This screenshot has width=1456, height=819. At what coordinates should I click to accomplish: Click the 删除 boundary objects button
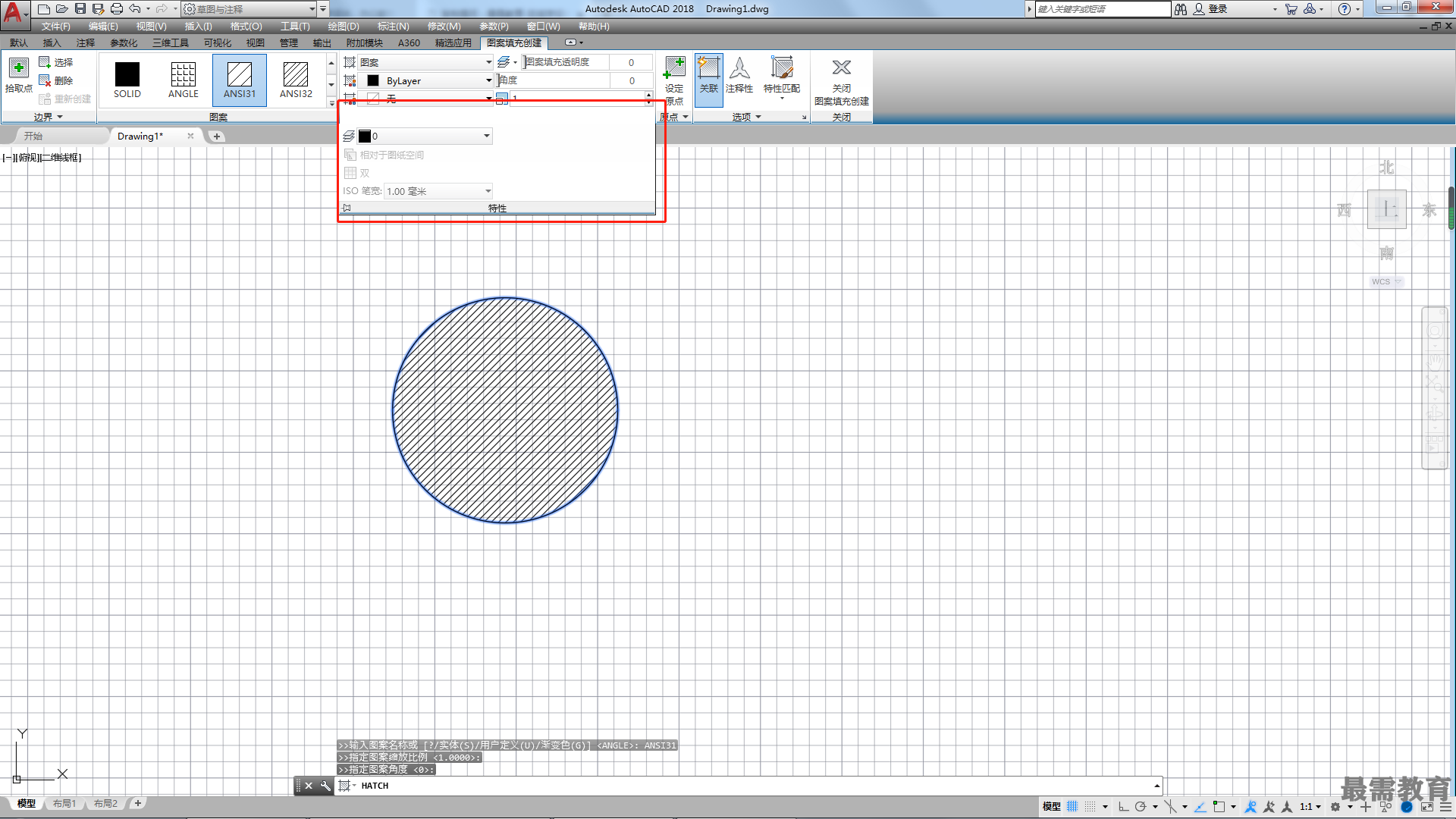[56, 80]
